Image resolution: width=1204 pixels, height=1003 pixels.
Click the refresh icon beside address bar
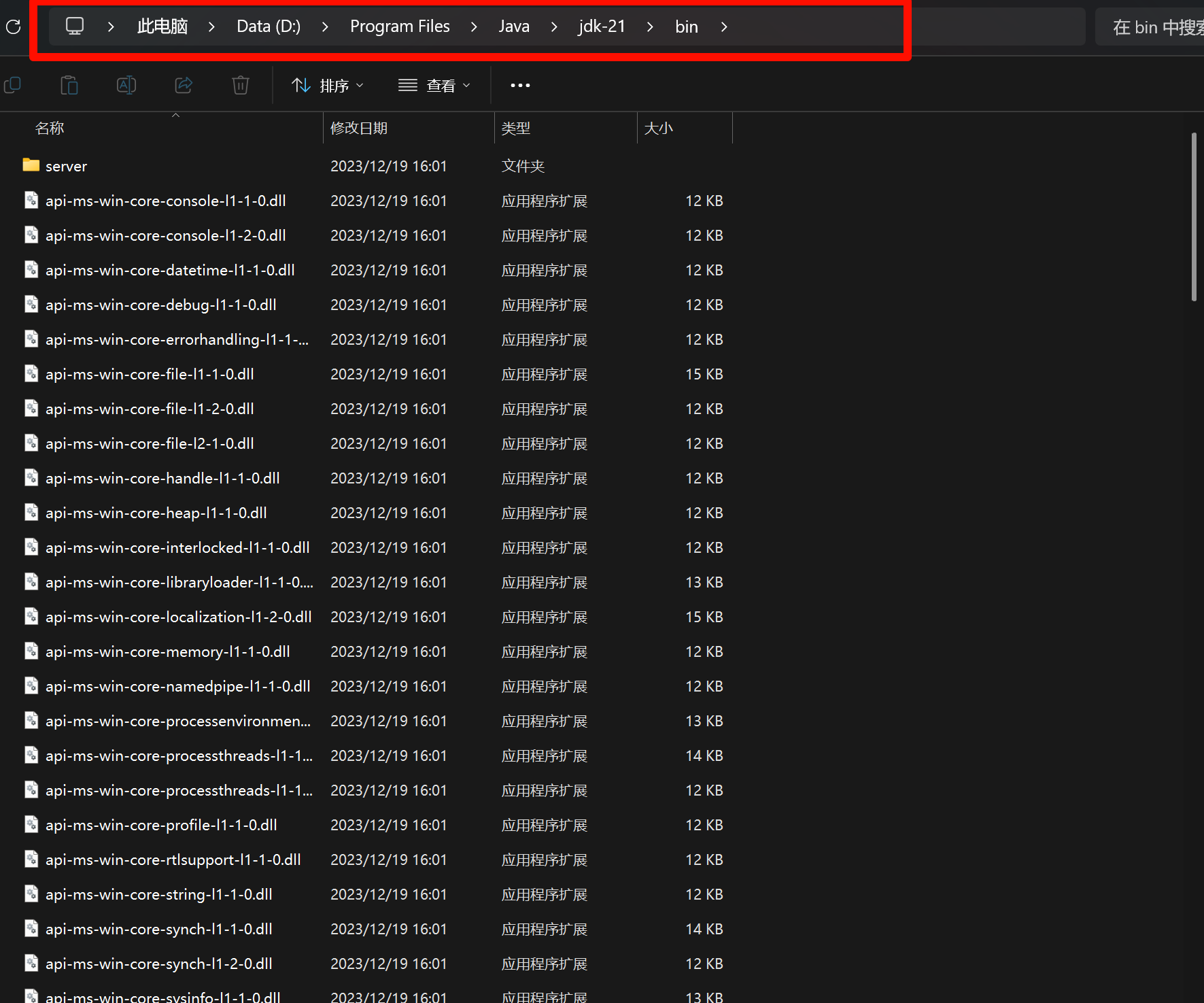13,27
